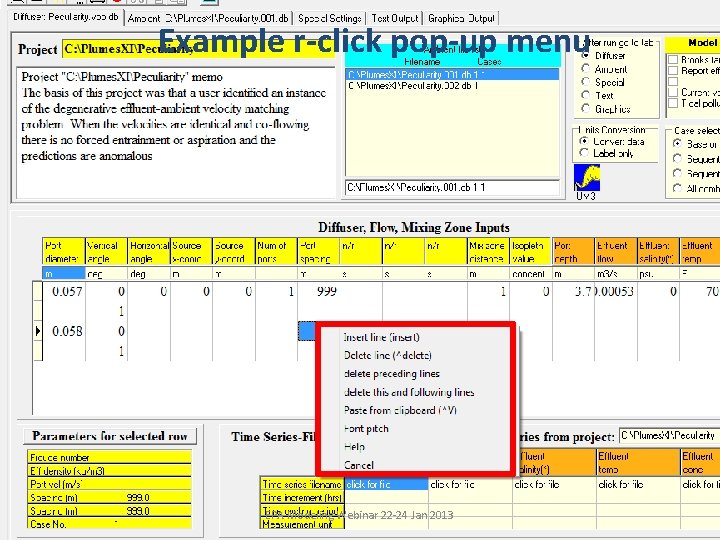The image size is (720, 540).
Task: Click the psu units cell
Action: [x=658, y=274]
